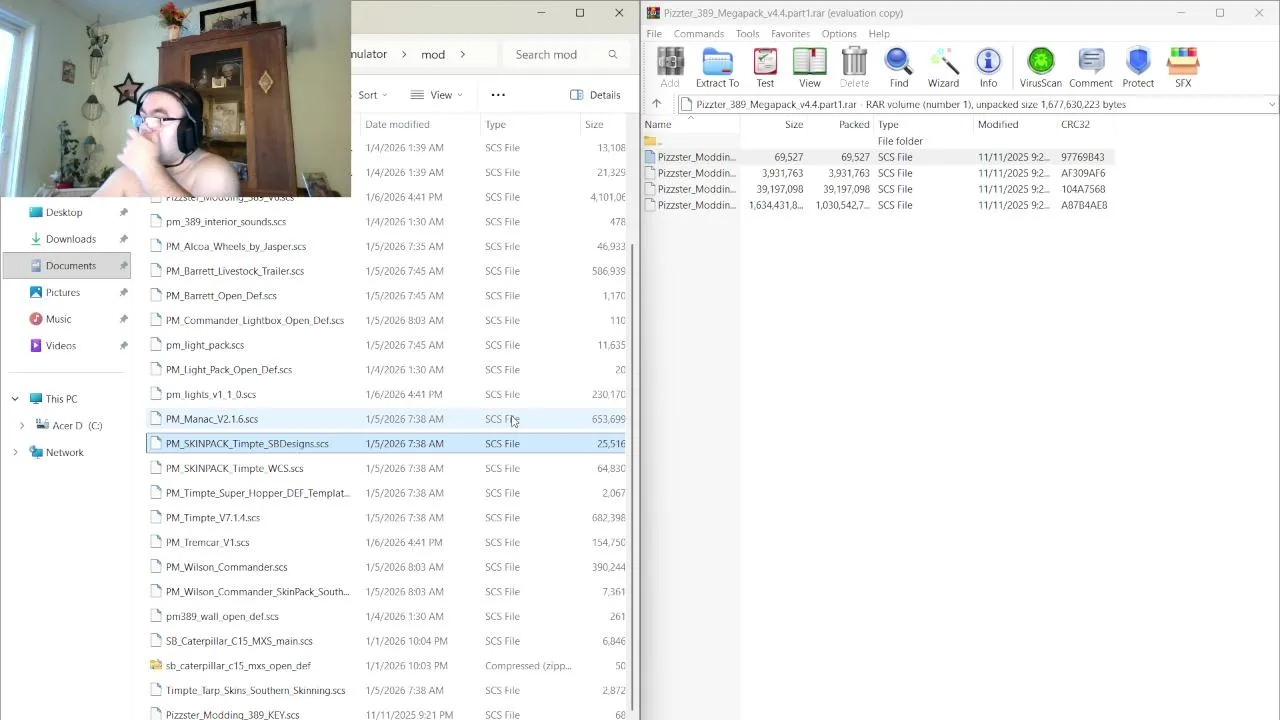Select sb_caterpillar_c15_mxs_open_def zip folder
This screenshot has width=1280, height=720.
tap(388, 666)
